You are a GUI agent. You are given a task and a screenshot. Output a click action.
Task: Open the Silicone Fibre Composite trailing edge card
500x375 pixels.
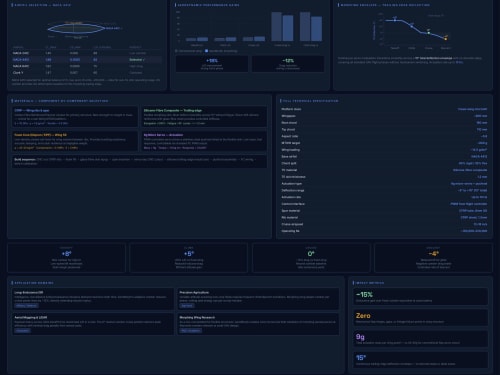coord(205,117)
